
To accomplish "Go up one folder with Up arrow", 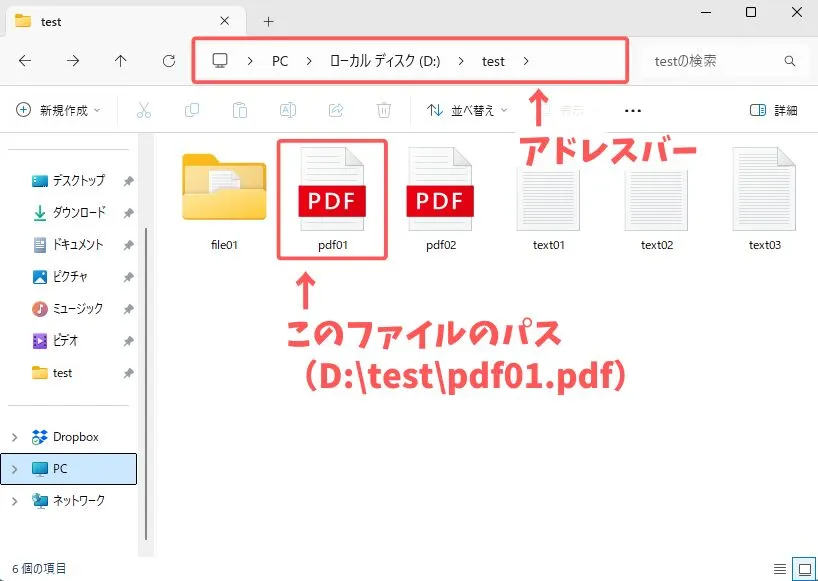I will coord(121,61).
